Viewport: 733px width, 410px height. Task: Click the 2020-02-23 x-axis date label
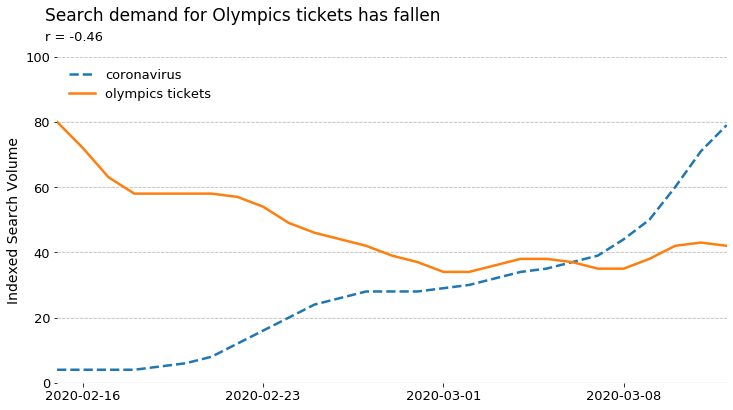[263, 396]
